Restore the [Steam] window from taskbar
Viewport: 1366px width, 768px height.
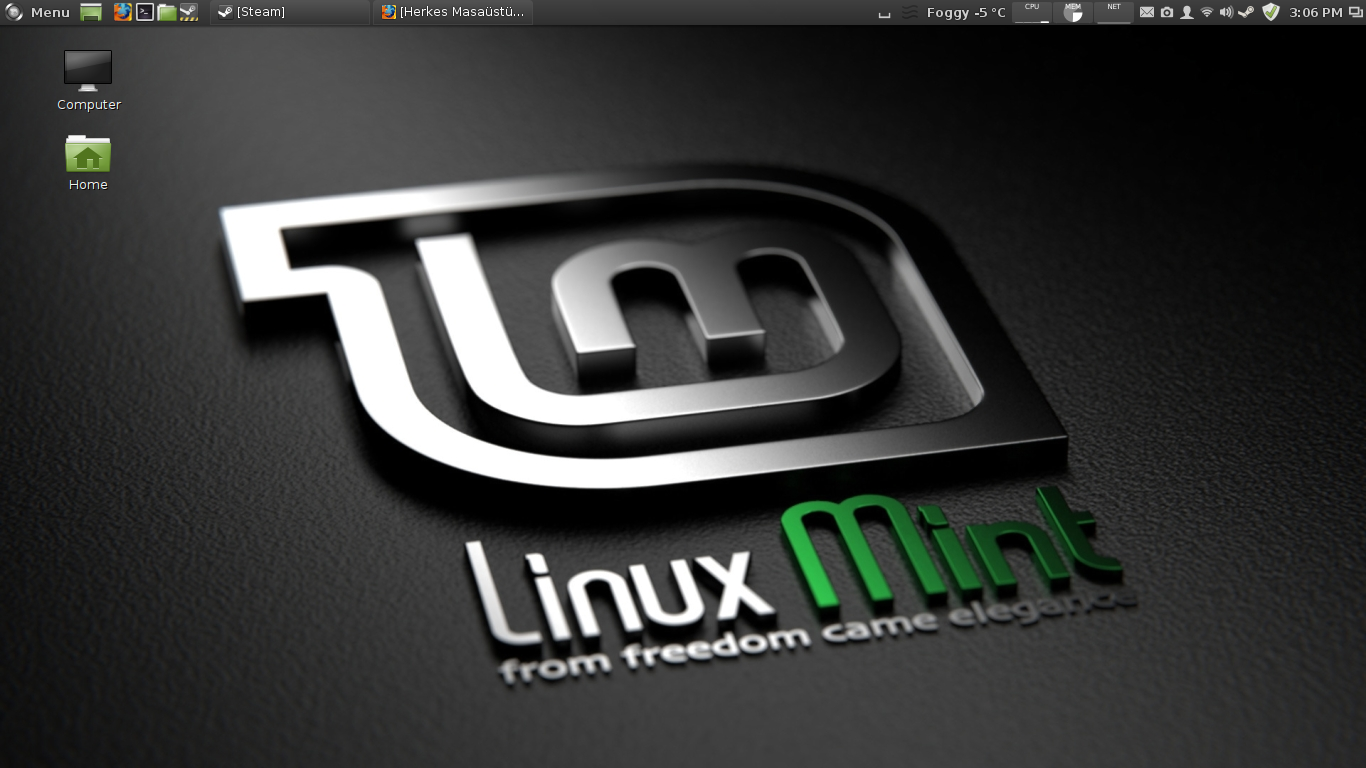point(290,12)
